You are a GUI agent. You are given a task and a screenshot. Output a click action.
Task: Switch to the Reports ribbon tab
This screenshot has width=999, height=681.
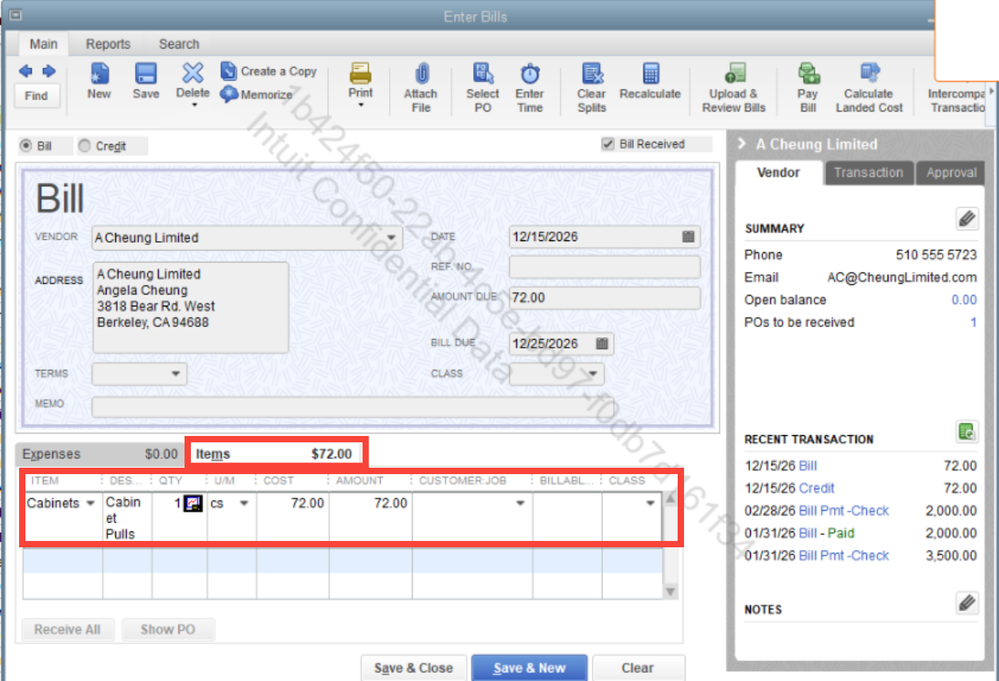[x=108, y=44]
